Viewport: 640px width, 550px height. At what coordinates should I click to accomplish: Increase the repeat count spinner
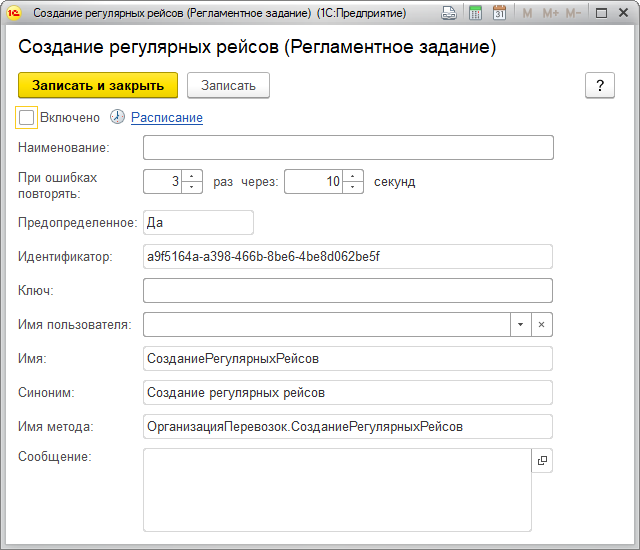point(193,177)
